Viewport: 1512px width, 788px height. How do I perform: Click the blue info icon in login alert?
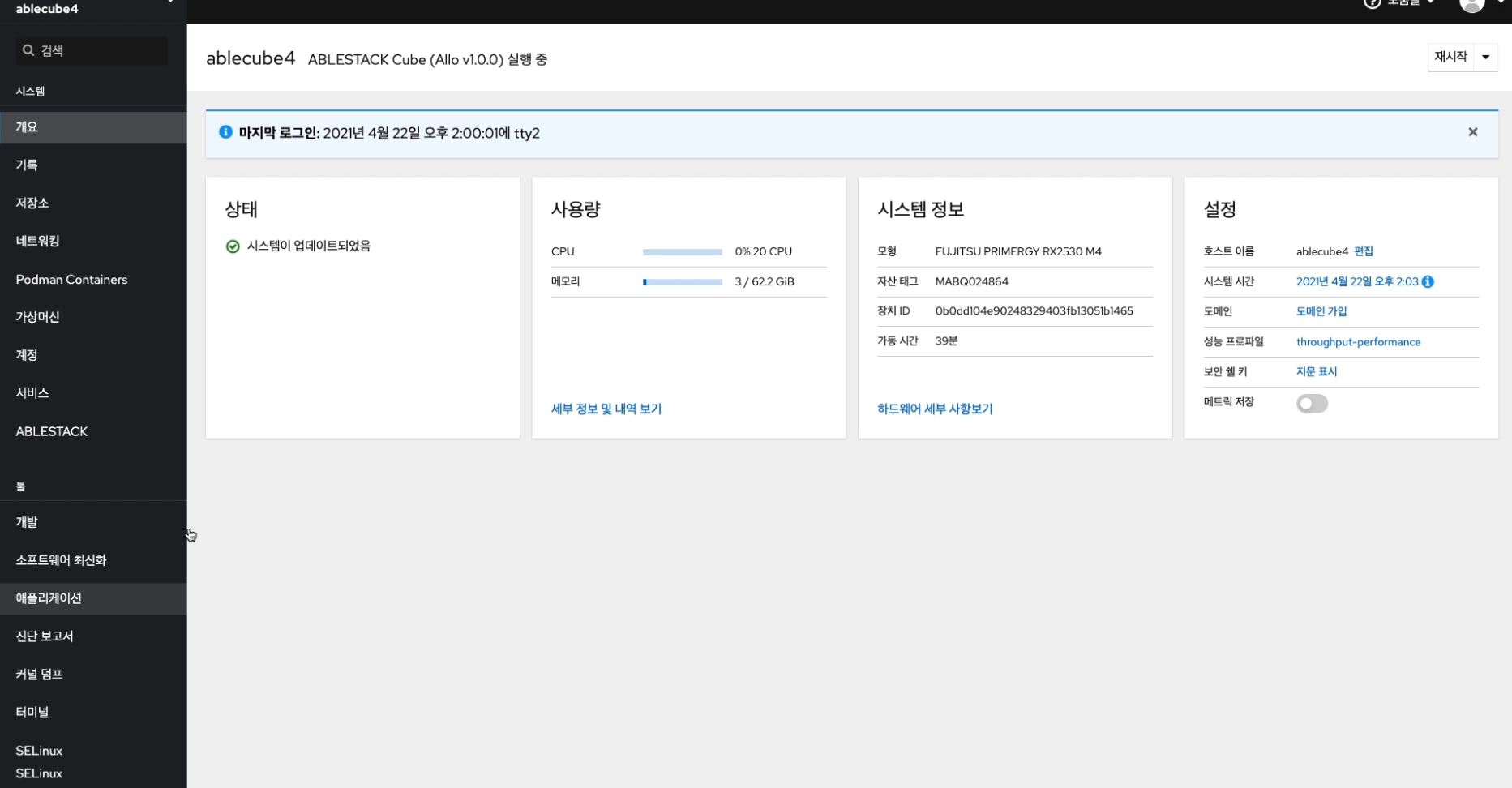coord(225,132)
